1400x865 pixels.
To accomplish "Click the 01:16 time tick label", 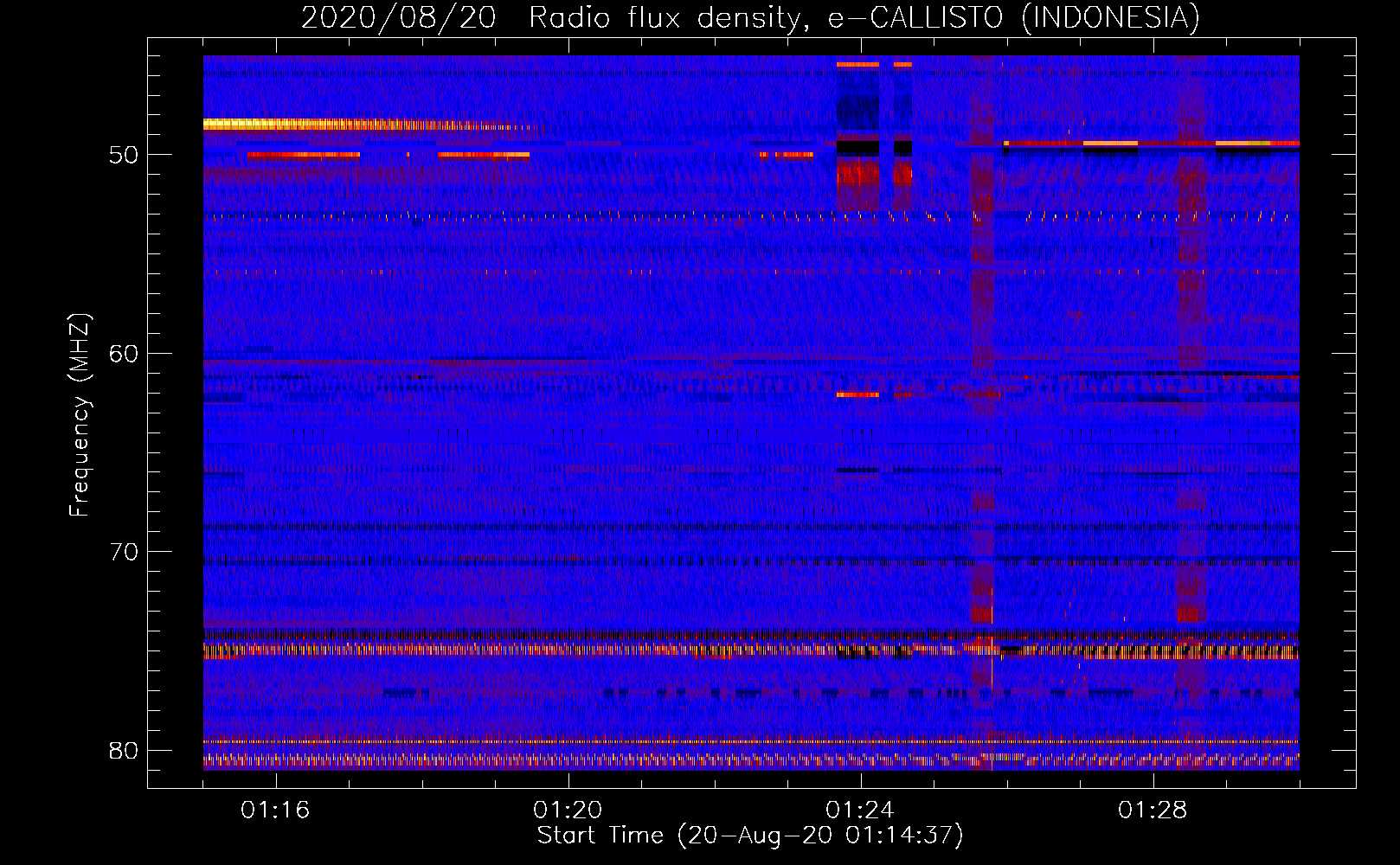I will point(275,811).
